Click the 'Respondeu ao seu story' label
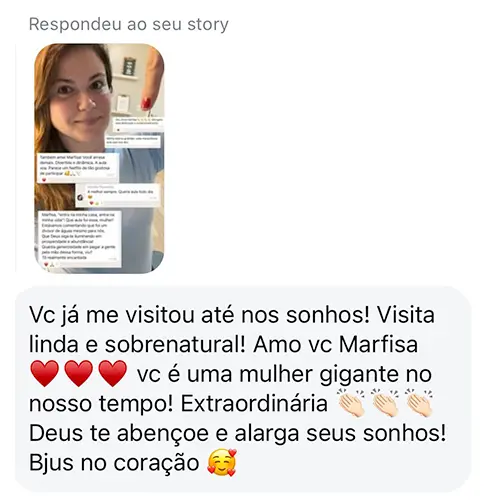This screenshot has width=500, height=500. coord(129,24)
